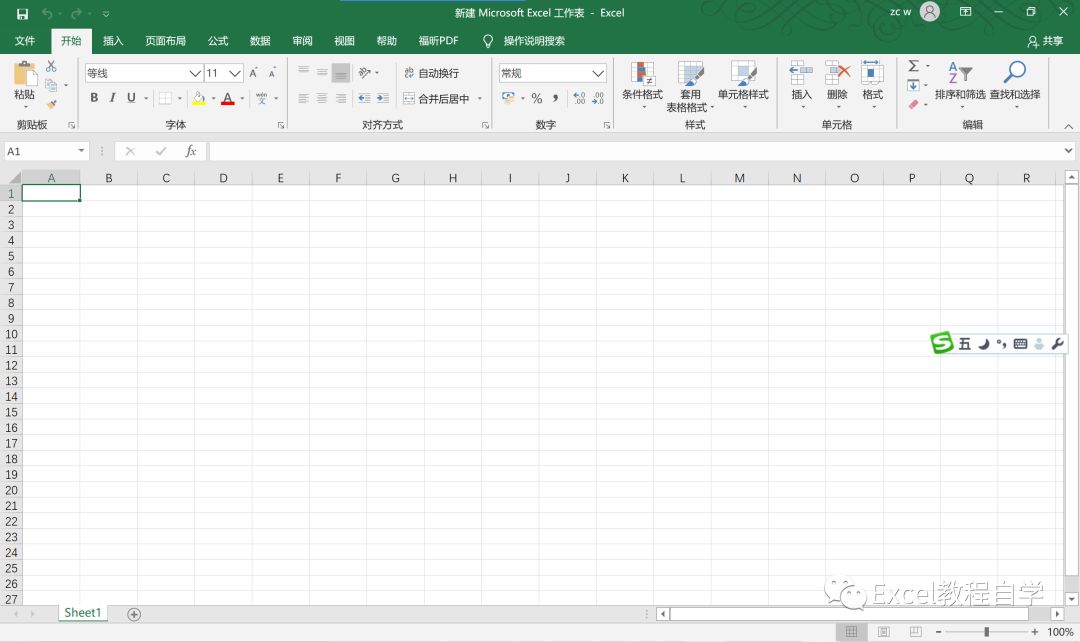The width and height of the screenshot is (1080, 642).
Task: Open the number format dropdown (常规)
Action: (x=598, y=73)
